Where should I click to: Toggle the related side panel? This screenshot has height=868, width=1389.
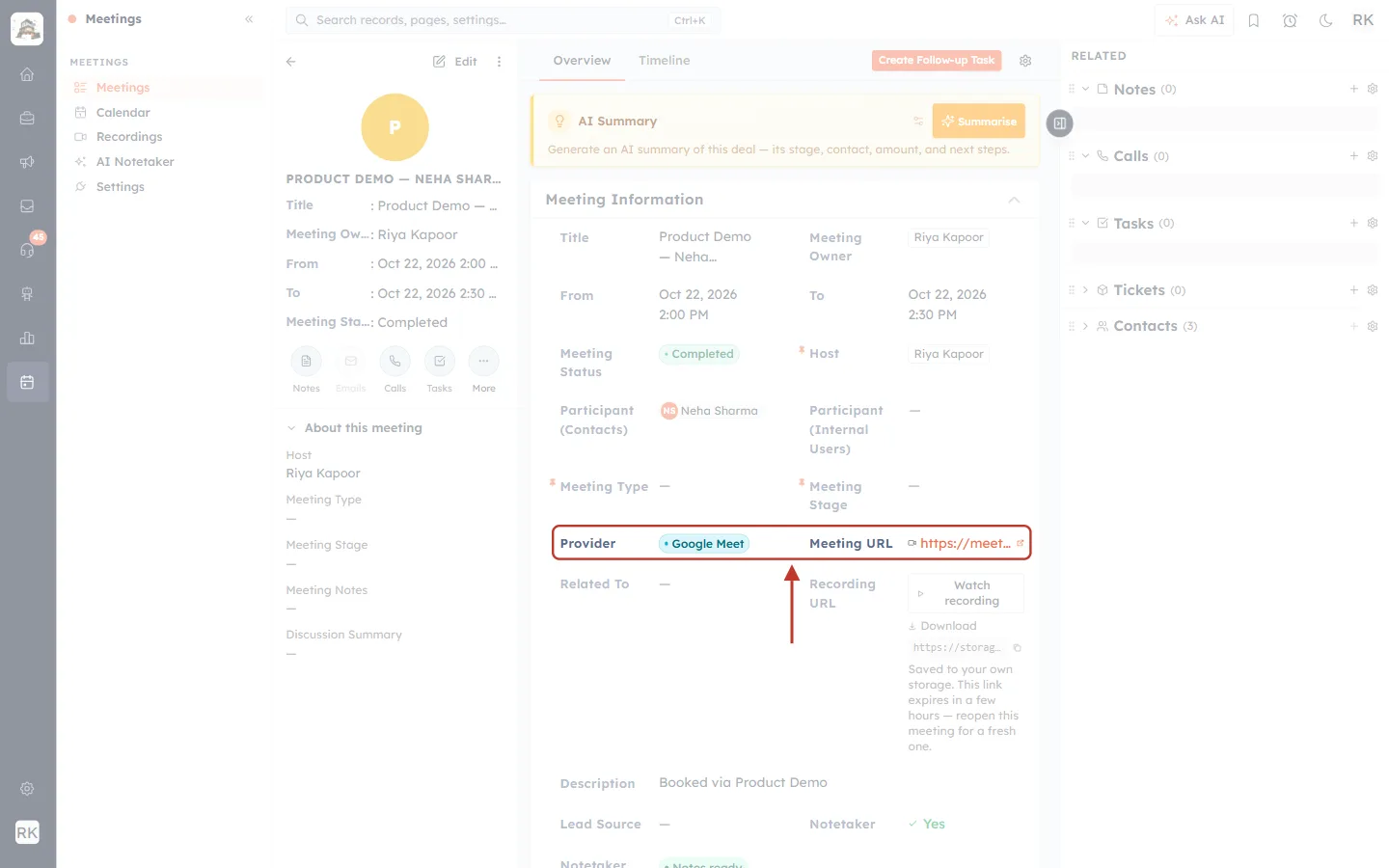point(1059,123)
